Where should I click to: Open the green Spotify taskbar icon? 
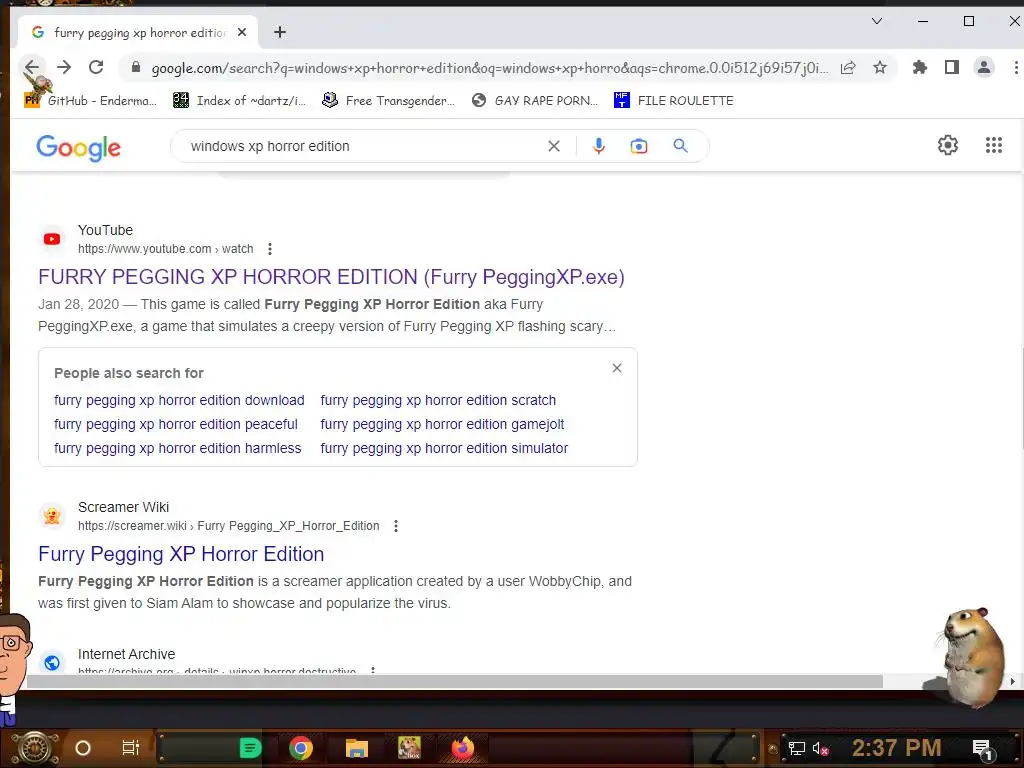pos(250,748)
